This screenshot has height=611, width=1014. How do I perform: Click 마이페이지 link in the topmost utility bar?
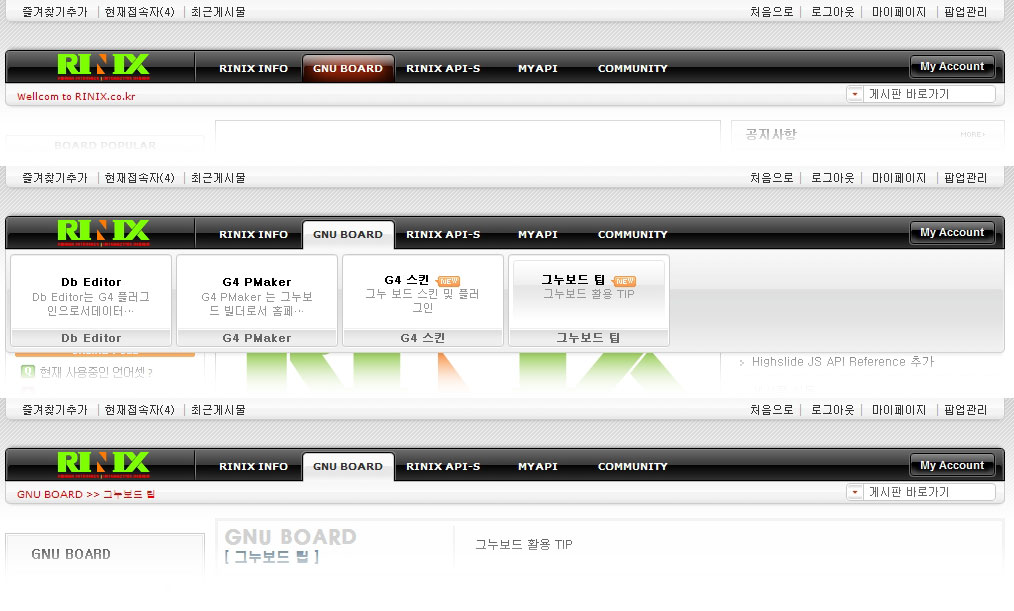click(x=899, y=12)
